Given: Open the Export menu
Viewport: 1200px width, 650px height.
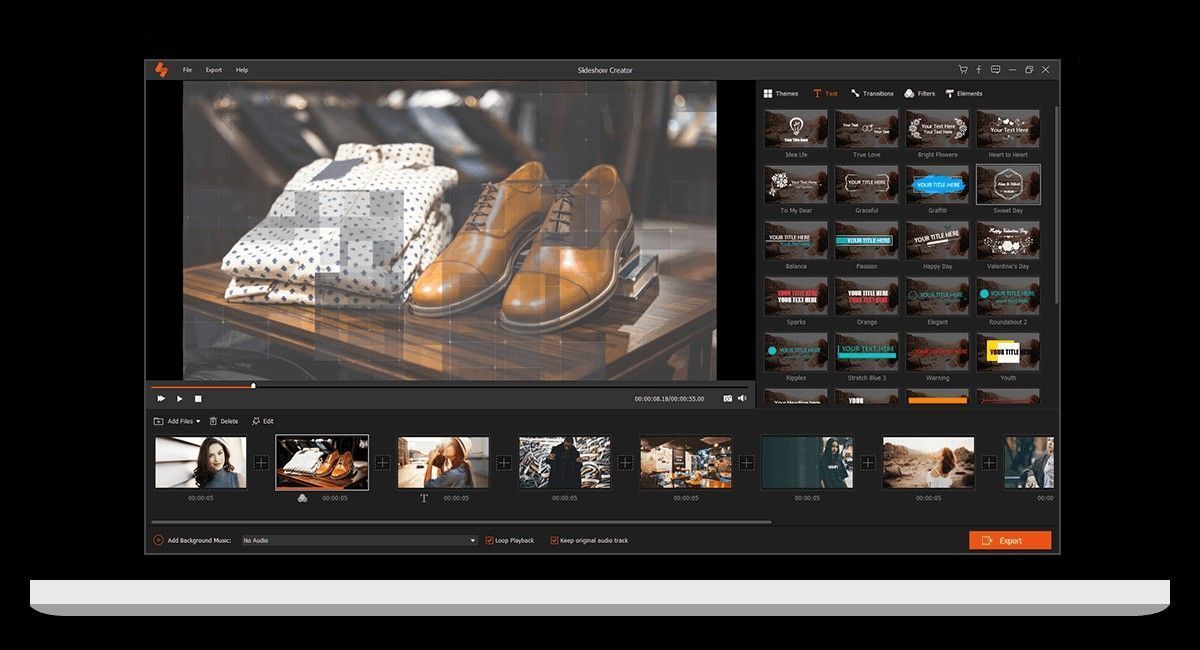Looking at the screenshot, I should pos(214,70).
